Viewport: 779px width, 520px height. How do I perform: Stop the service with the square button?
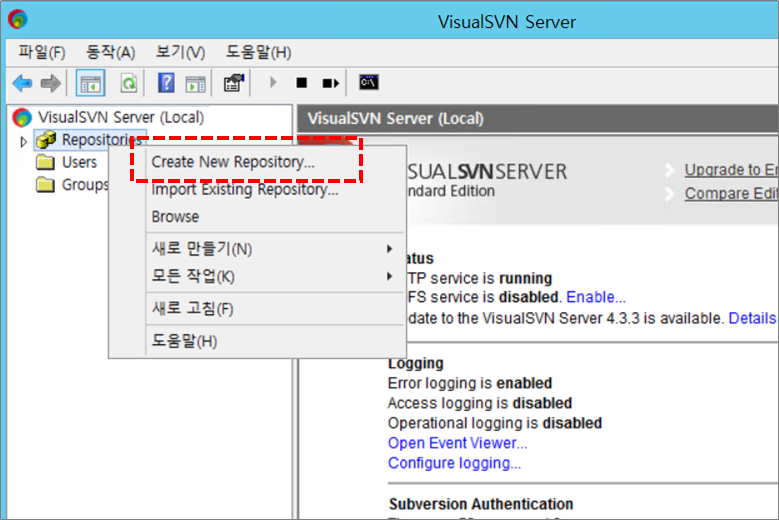pyautogui.click(x=301, y=82)
